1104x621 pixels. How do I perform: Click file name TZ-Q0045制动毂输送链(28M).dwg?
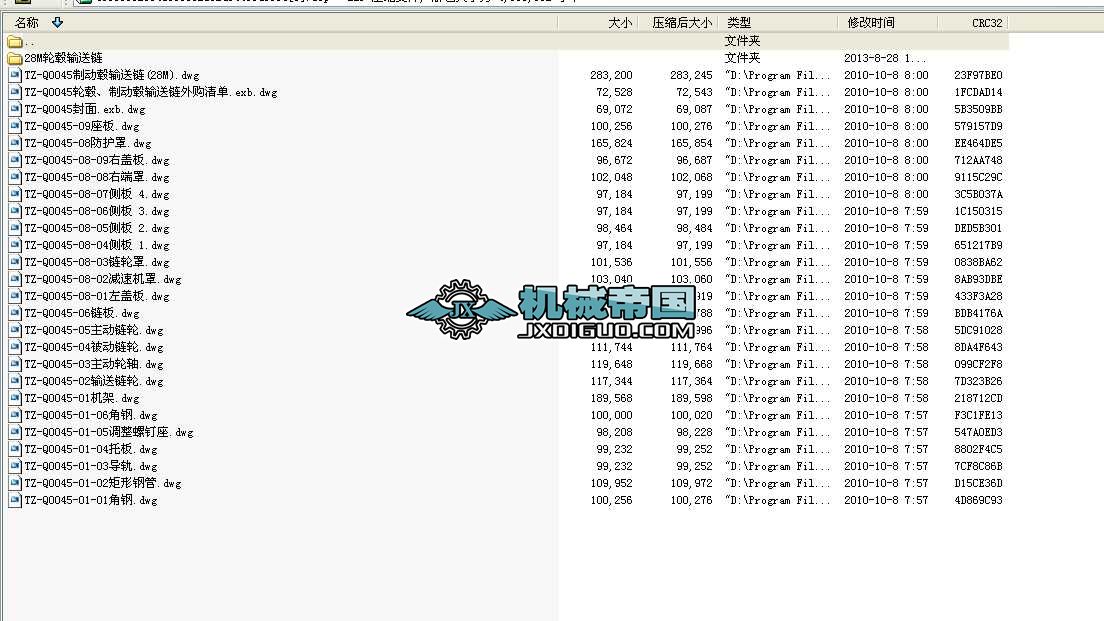click(112, 75)
